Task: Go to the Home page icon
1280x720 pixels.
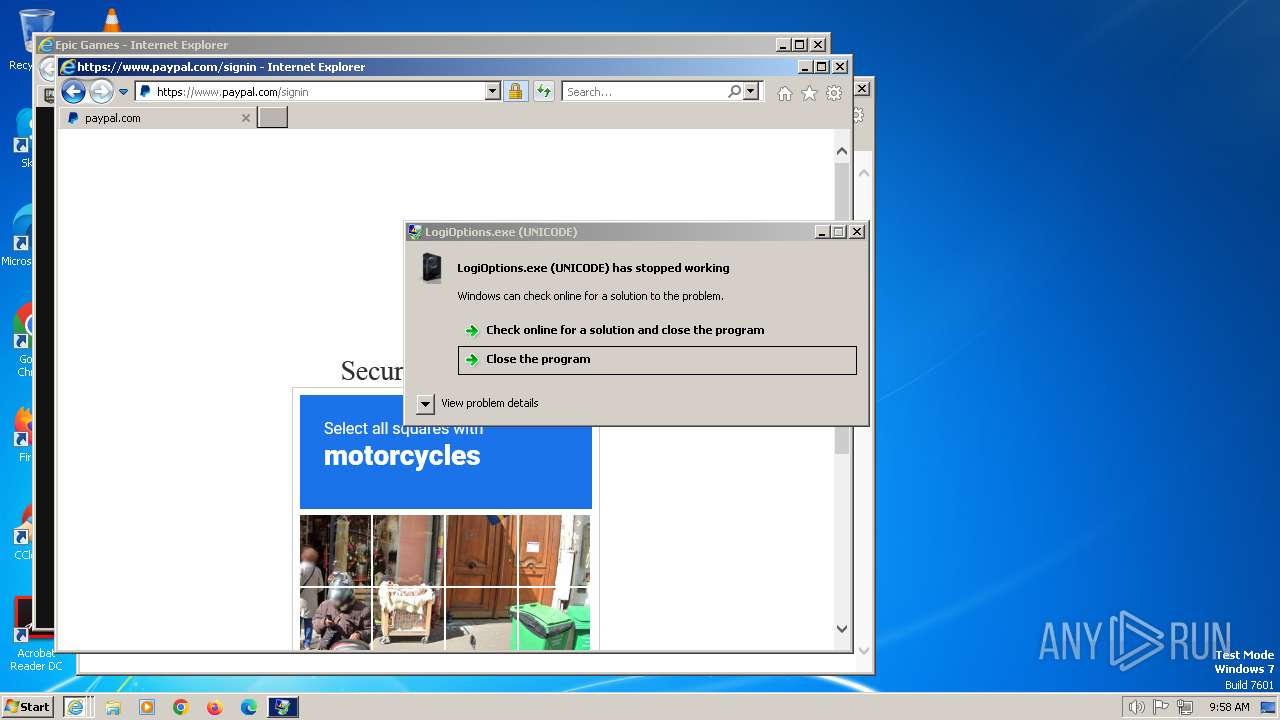Action: [784, 93]
